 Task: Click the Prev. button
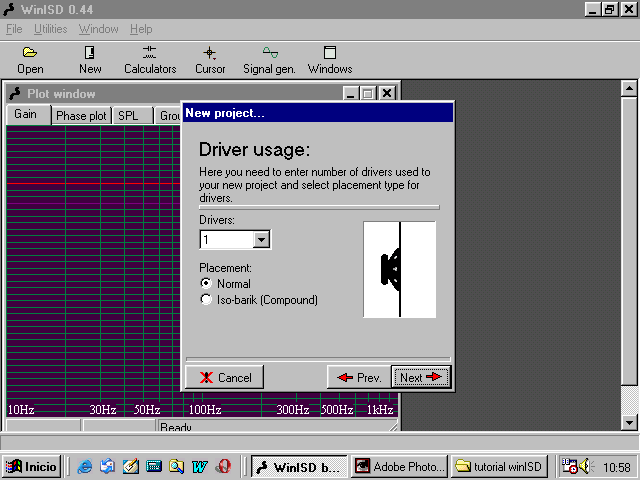coord(359,377)
